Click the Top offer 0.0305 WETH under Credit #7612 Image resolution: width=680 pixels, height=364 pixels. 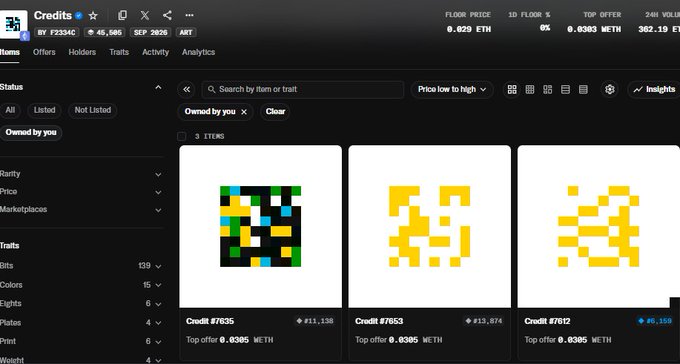pyautogui.click(x=568, y=340)
